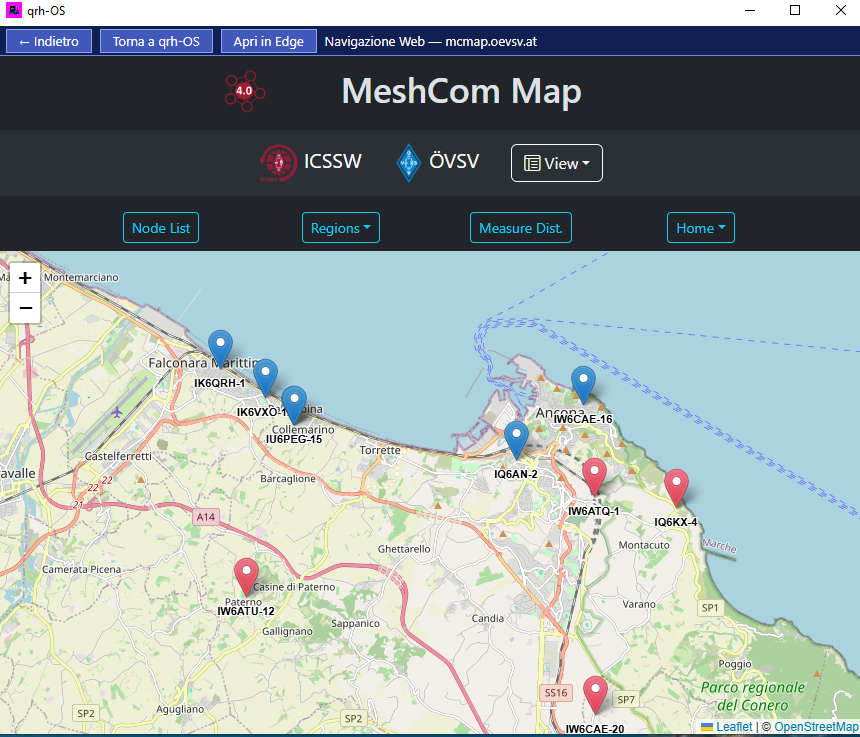
Task: Select the IW6ATU-12 red map marker
Action: coord(247,577)
